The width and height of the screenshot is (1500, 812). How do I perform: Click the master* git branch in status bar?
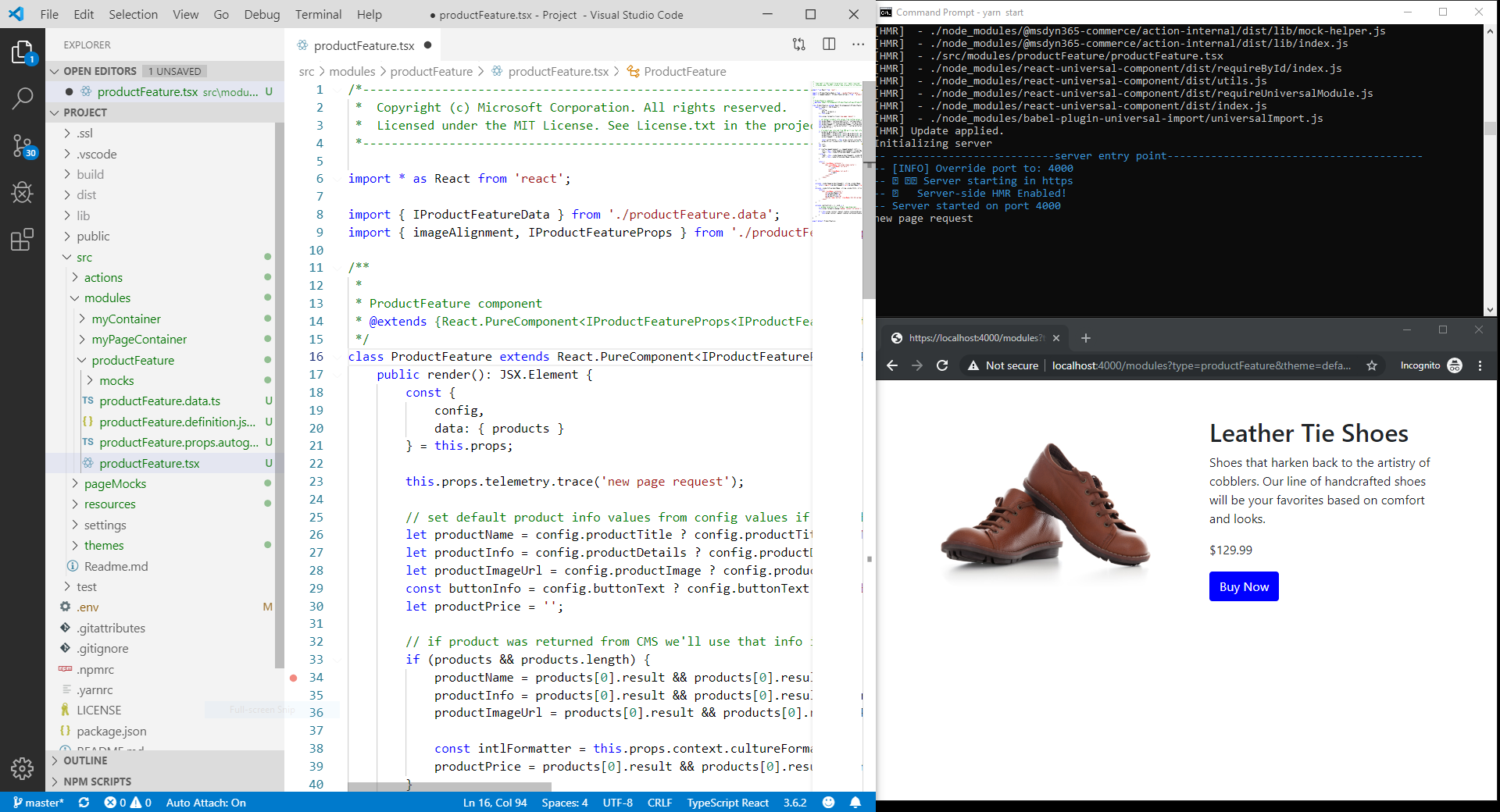point(37,803)
